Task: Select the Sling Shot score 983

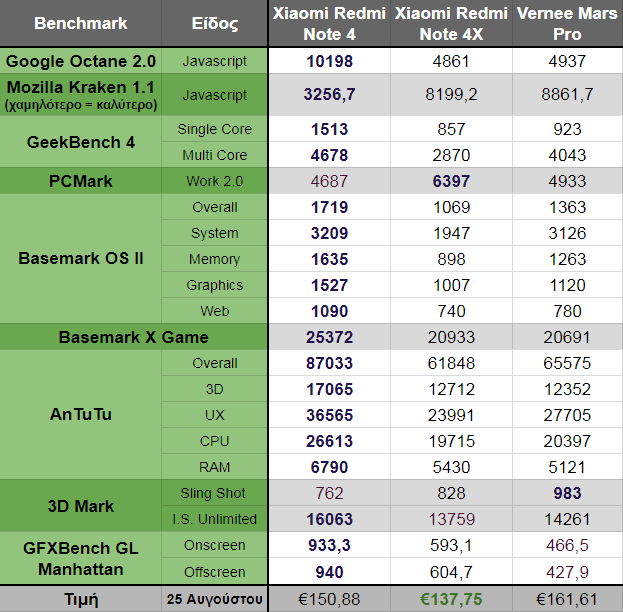Action: click(567, 493)
